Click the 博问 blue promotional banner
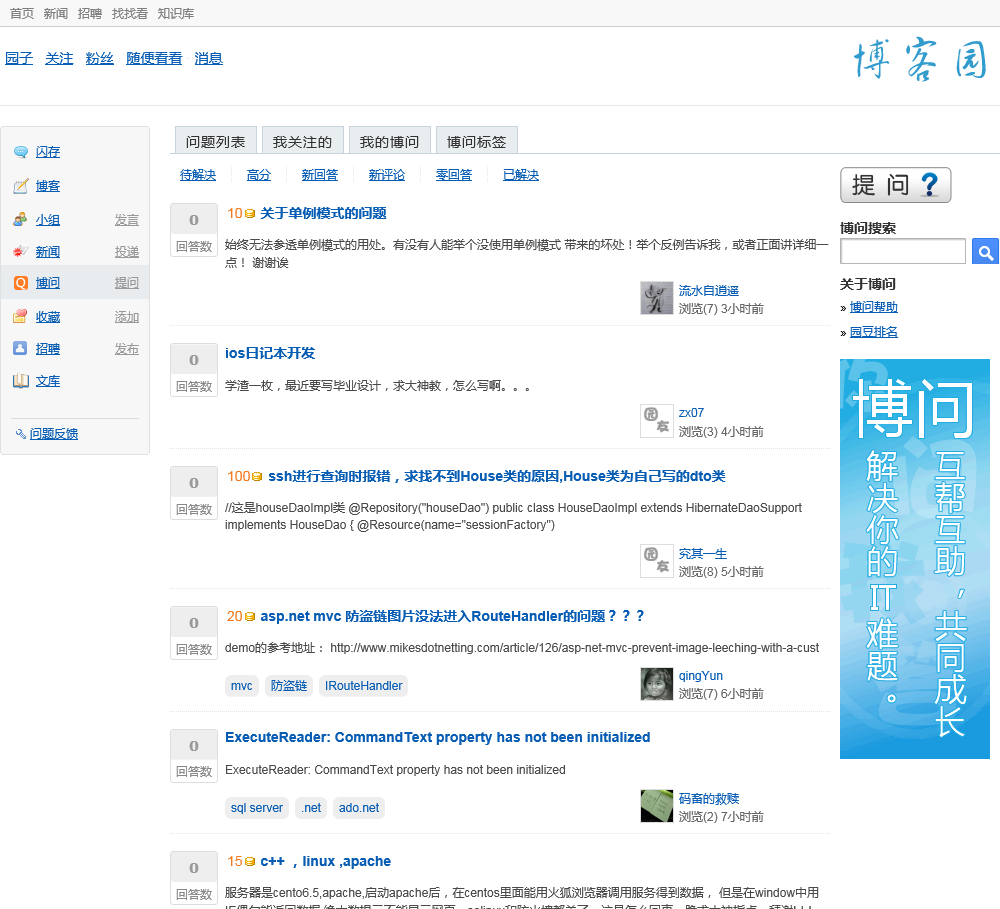This screenshot has height=909, width=1000. [x=914, y=558]
